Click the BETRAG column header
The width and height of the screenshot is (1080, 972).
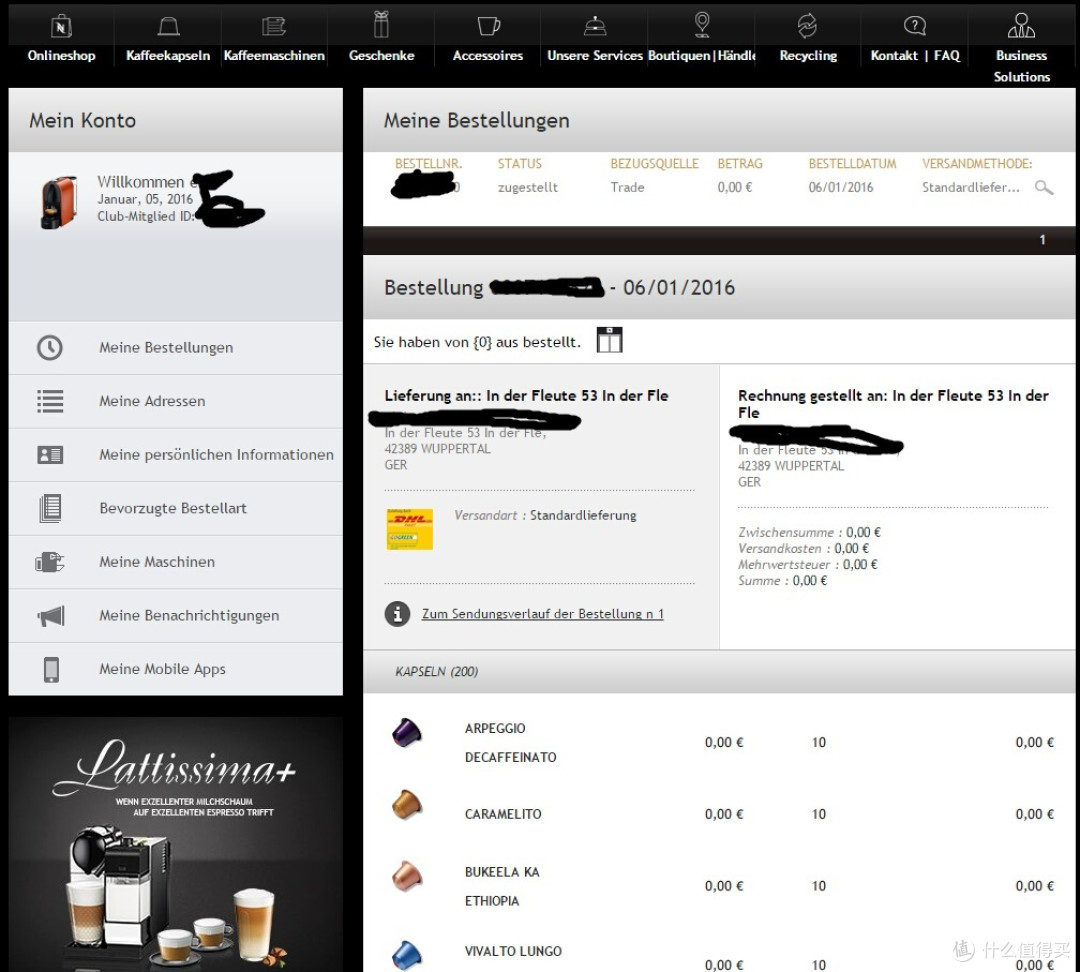[740, 163]
